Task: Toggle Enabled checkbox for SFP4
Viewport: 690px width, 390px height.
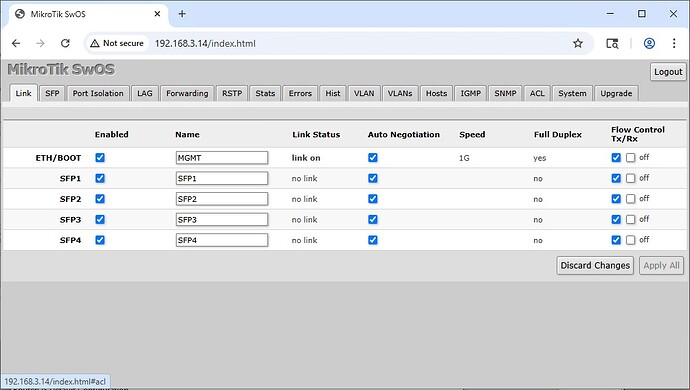Action: (x=100, y=240)
